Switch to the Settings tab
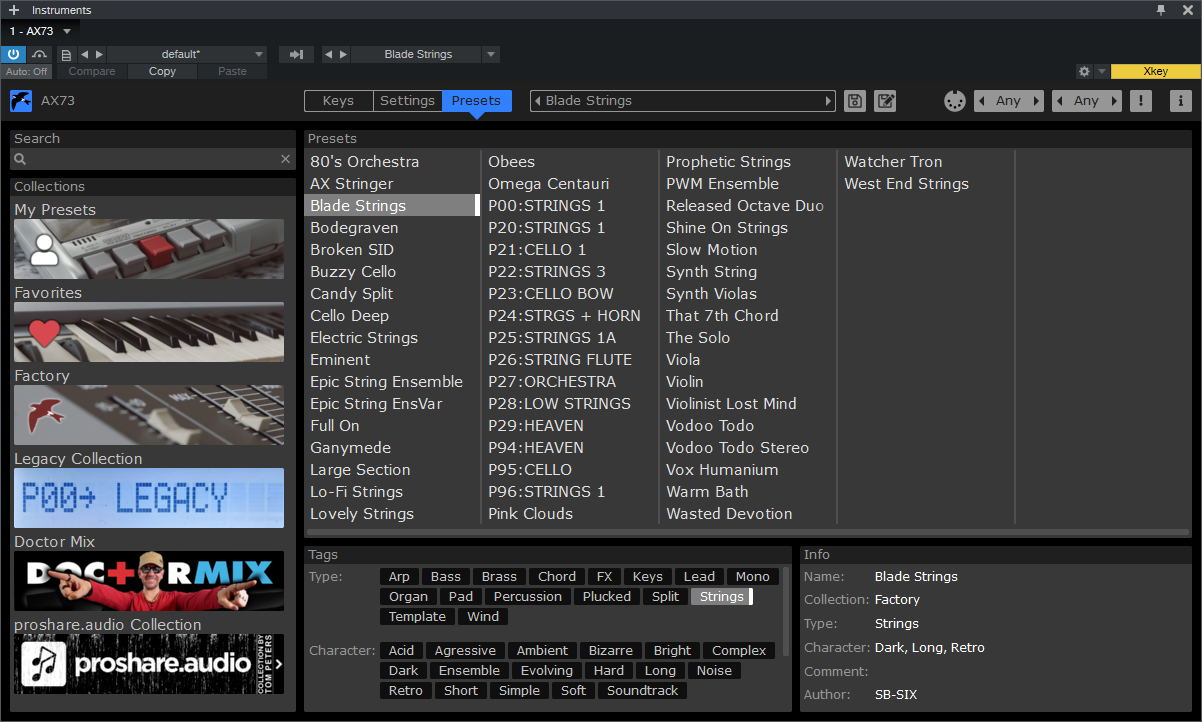The width and height of the screenshot is (1202, 722). [407, 101]
